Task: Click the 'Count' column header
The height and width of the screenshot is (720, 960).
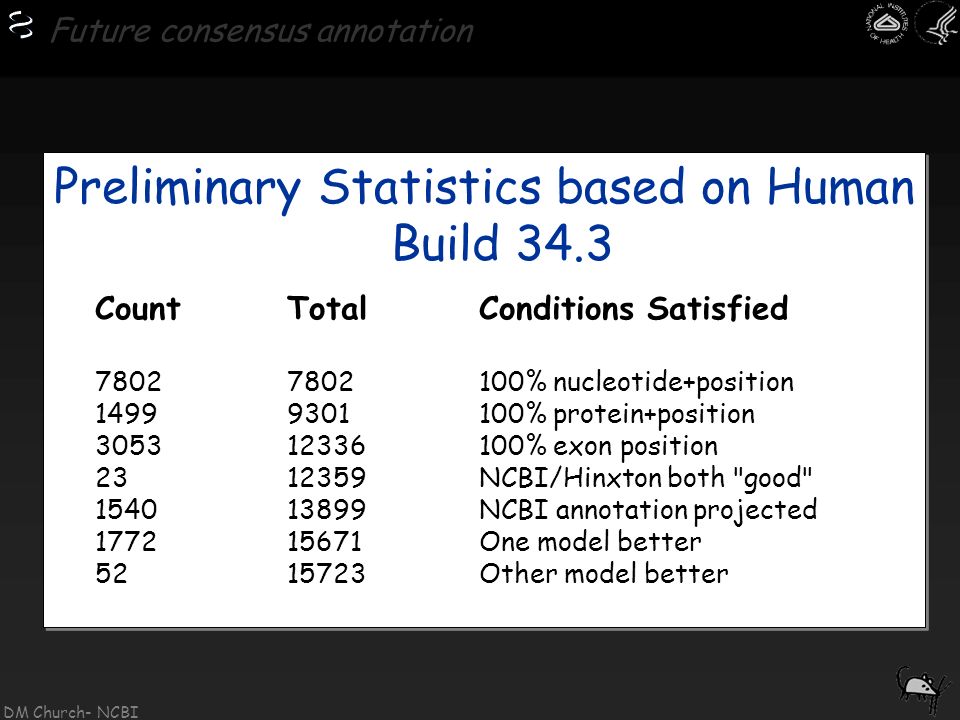Action: click(138, 308)
